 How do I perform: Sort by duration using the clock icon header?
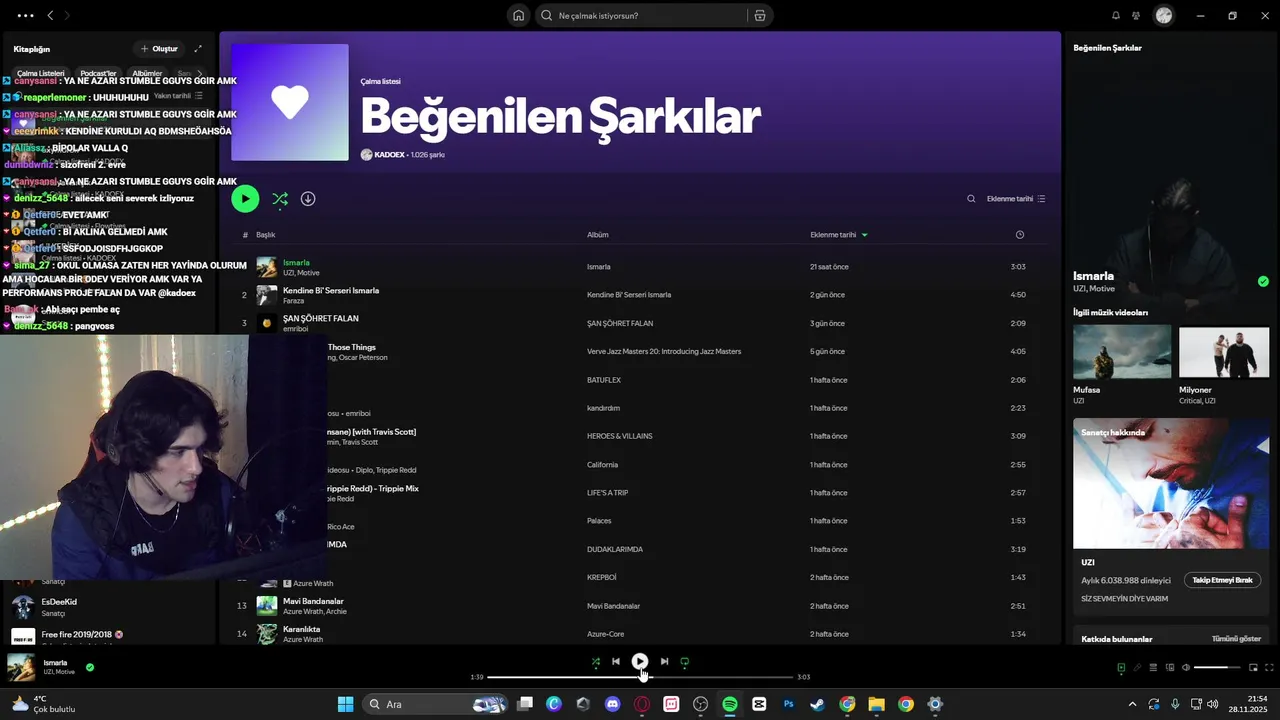[1019, 235]
